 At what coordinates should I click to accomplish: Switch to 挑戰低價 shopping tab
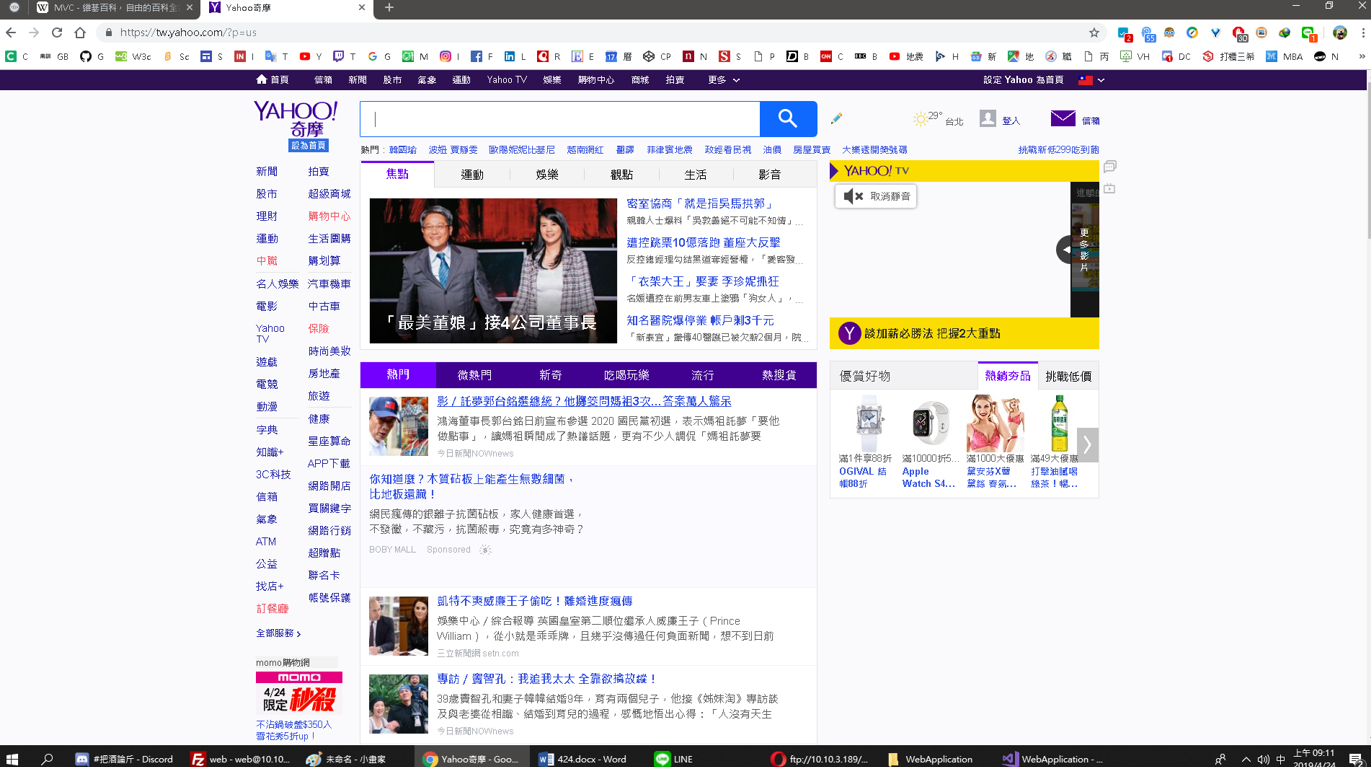pyautogui.click(x=1068, y=376)
